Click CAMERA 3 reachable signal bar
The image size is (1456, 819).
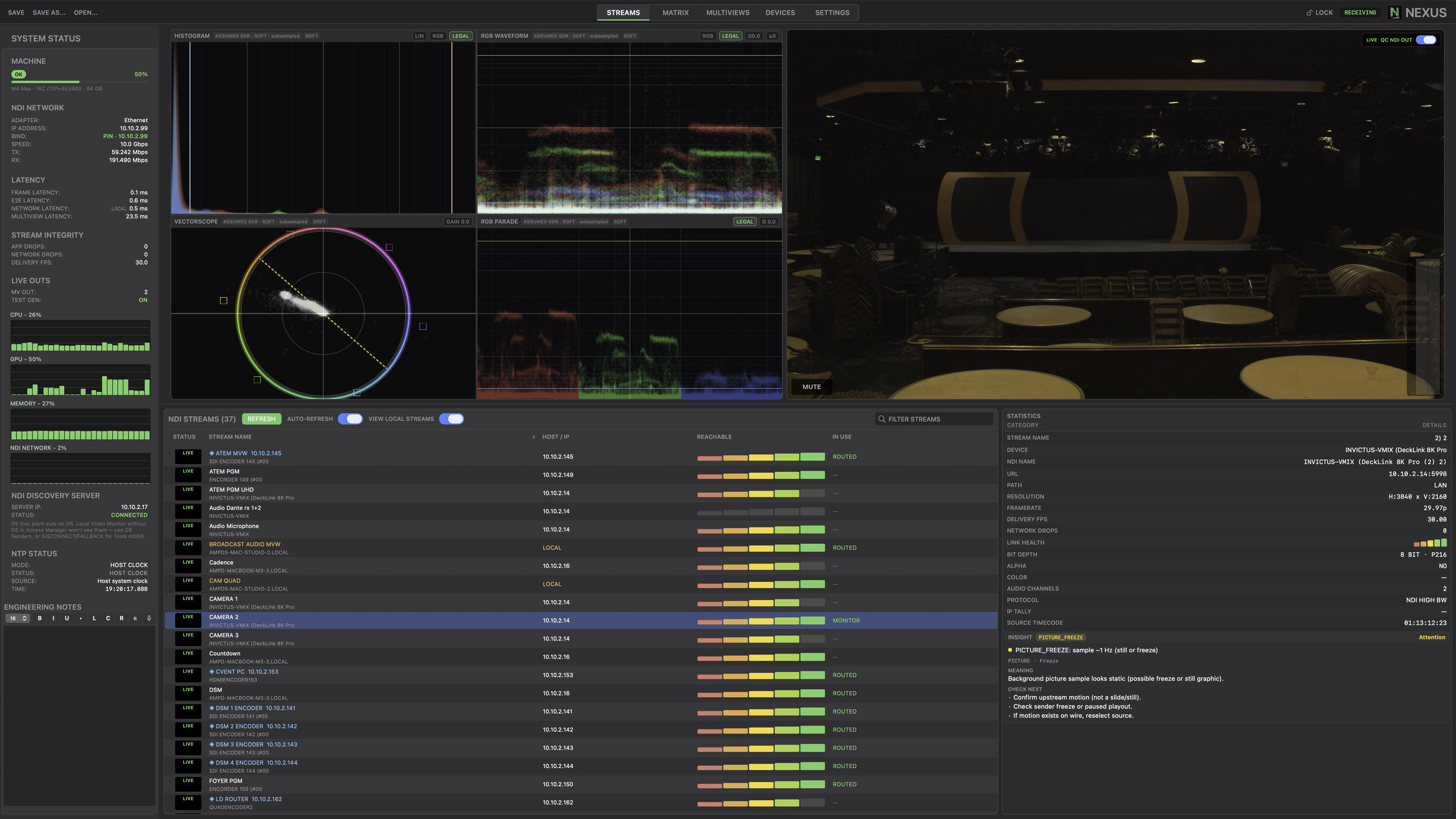pyautogui.click(x=761, y=639)
